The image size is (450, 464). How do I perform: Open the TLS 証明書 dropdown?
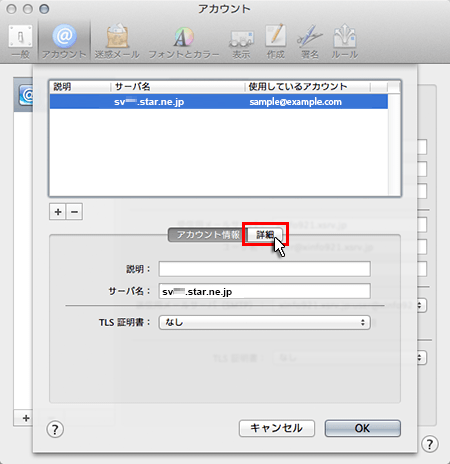tap(265, 322)
